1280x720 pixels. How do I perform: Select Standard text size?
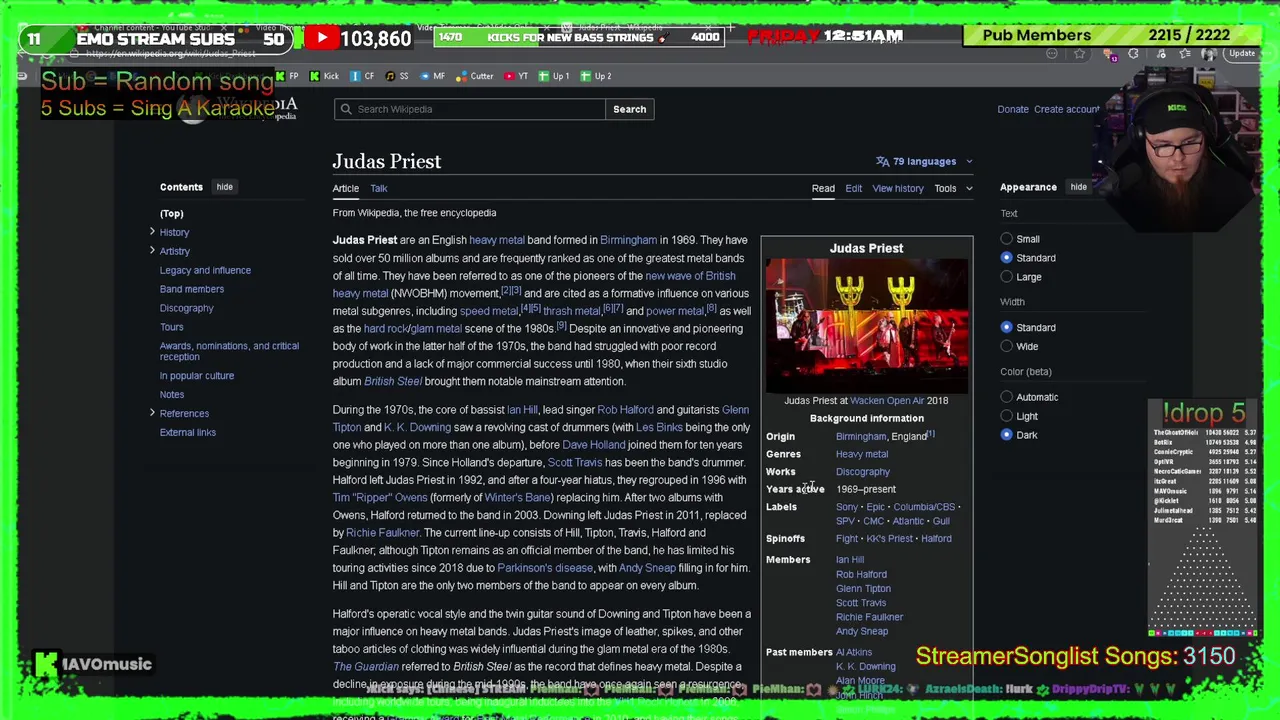pos(1007,258)
